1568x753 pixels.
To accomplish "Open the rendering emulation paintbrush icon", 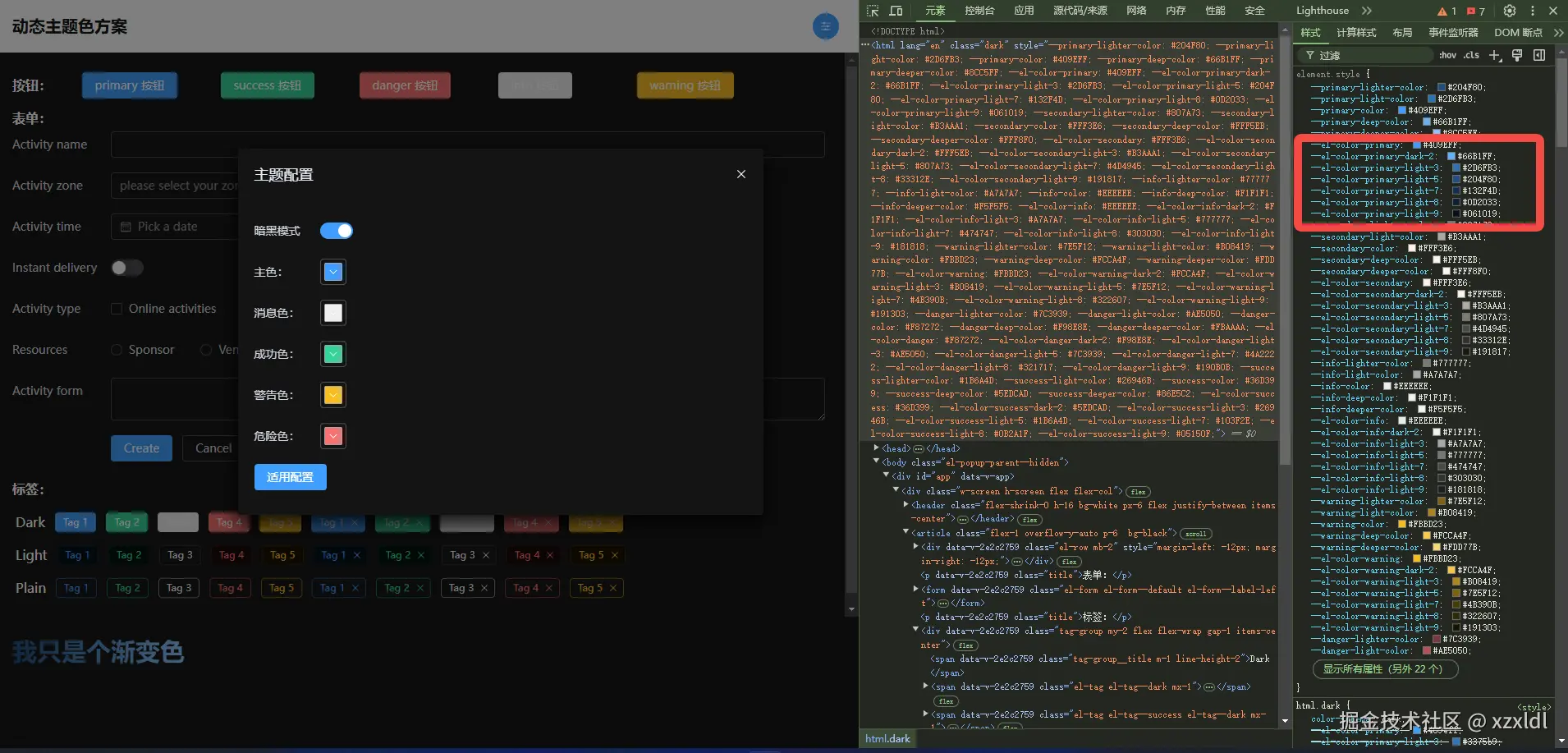I will pos(1517,55).
